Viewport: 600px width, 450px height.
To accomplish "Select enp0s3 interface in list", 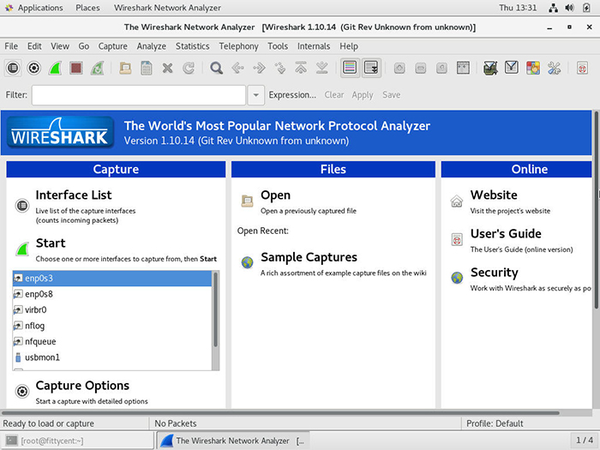I will tap(112, 278).
